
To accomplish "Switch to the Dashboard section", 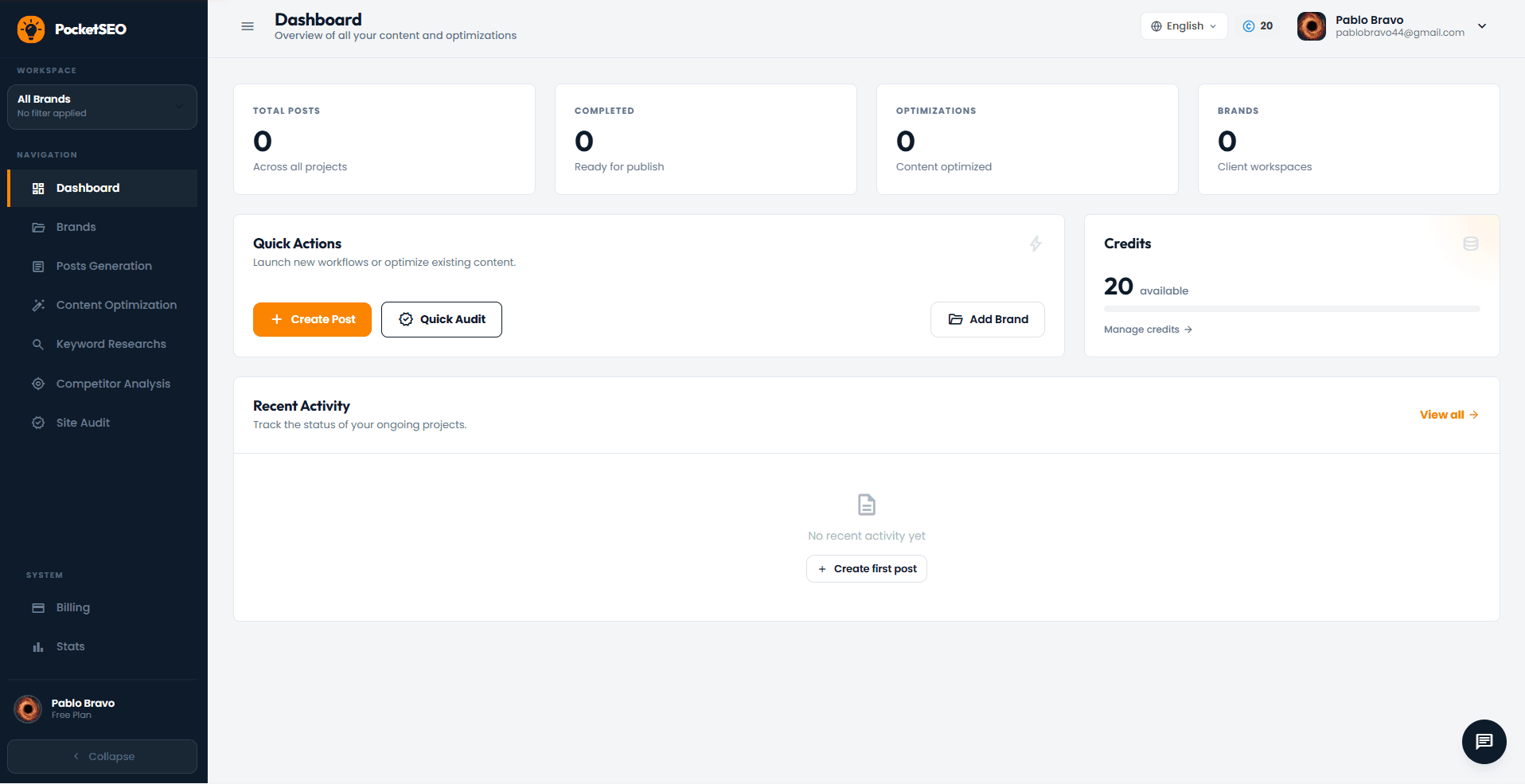I will [x=88, y=188].
